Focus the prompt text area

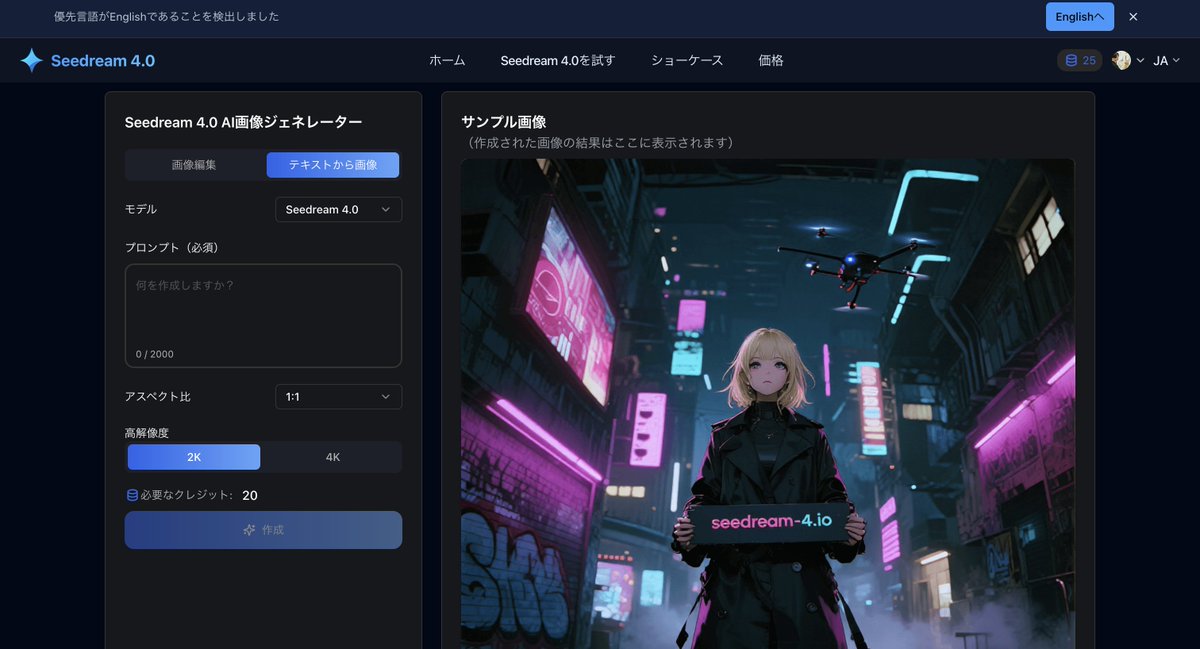point(263,316)
